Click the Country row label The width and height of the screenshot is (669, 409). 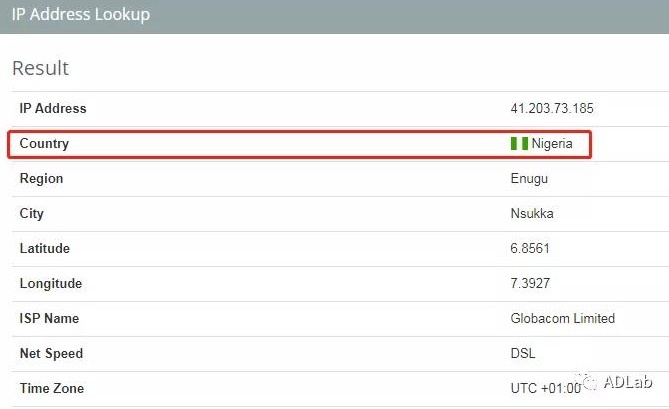(x=44, y=143)
